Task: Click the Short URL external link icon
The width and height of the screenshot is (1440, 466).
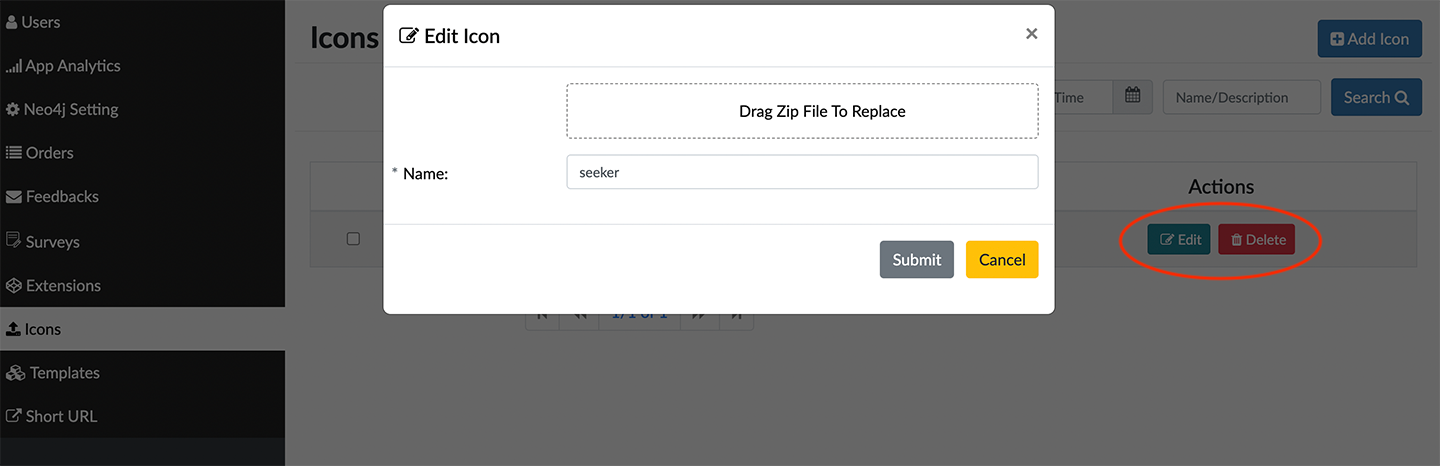Action: pyautogui.click(x=14, y=416)
